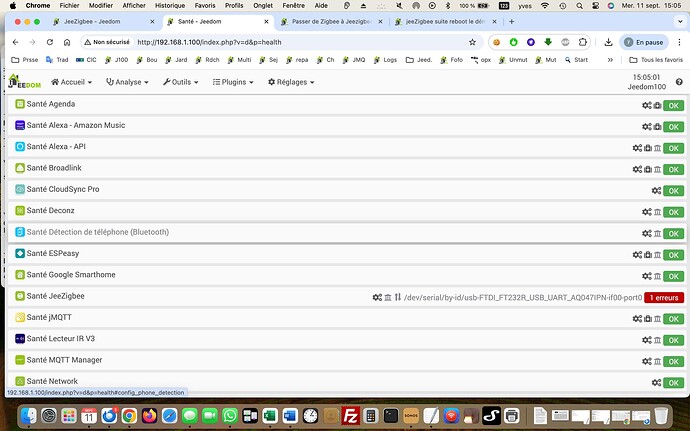Screen dimensions: 690x431
Task: Click OK badge in Santé Agenda row
Action: point(674,106)
